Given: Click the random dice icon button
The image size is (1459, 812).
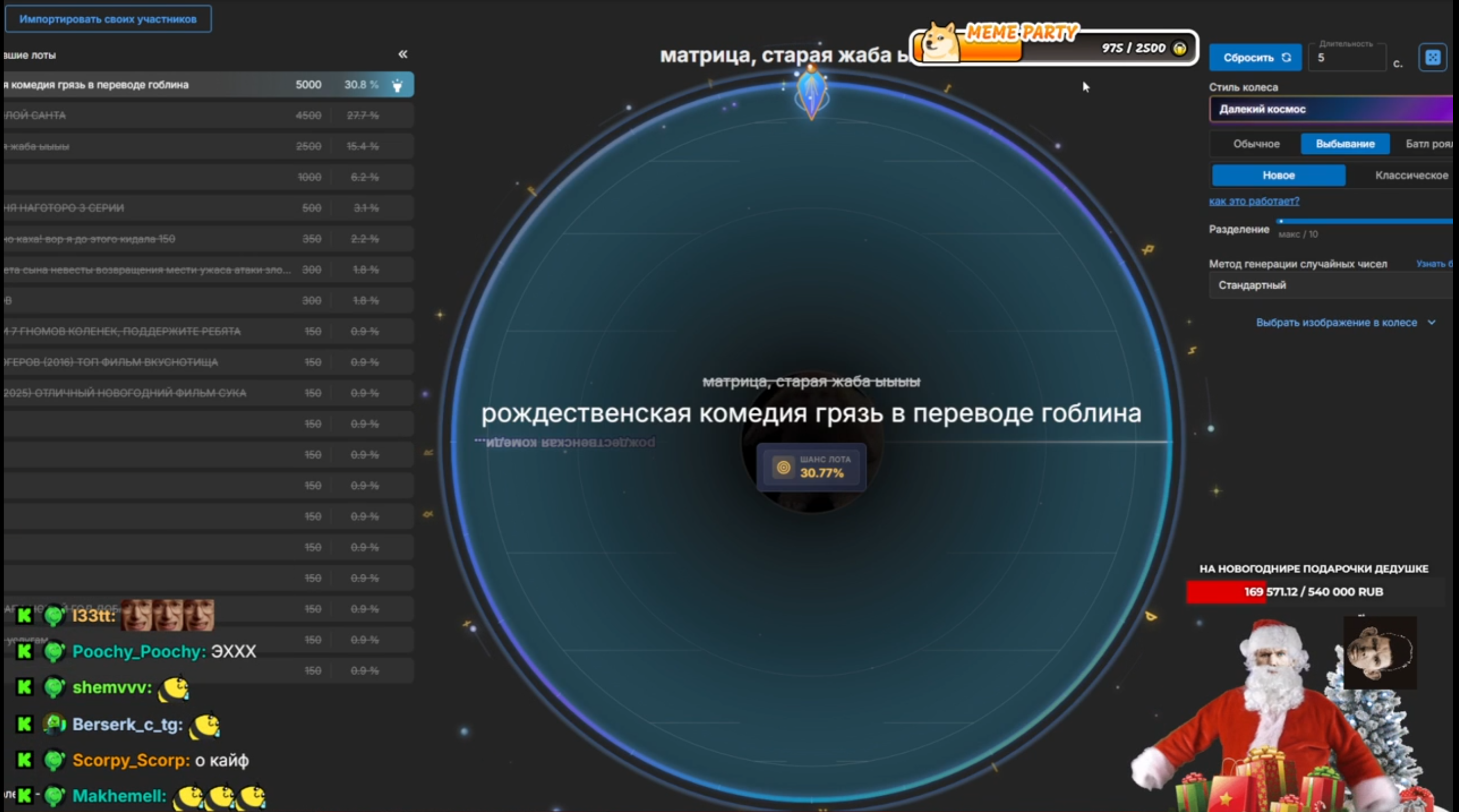Looking at the screenshot, I should (x=1432, y=57).
